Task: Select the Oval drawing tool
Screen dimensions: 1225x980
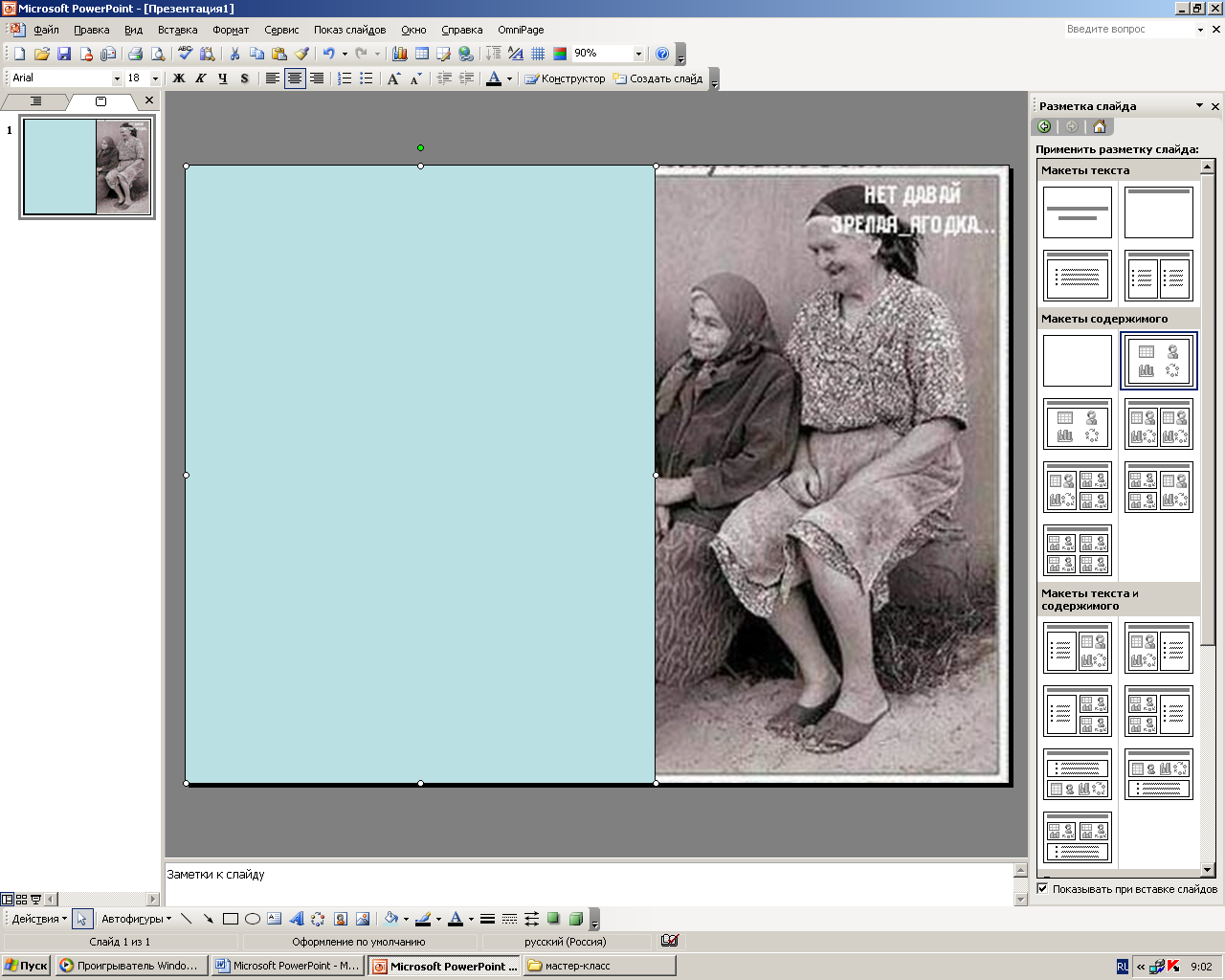Action: (x=252, y=919)
